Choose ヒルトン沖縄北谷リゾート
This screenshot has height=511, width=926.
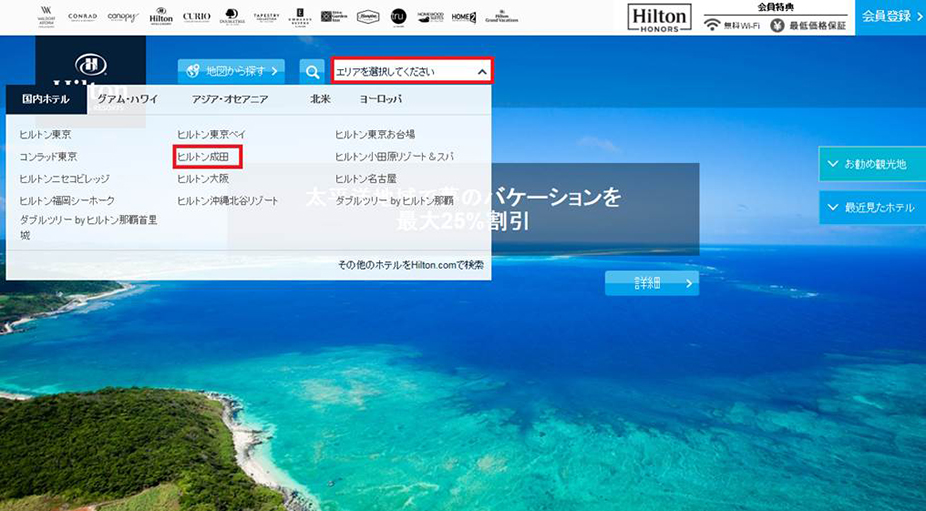(x=227, y=201)
